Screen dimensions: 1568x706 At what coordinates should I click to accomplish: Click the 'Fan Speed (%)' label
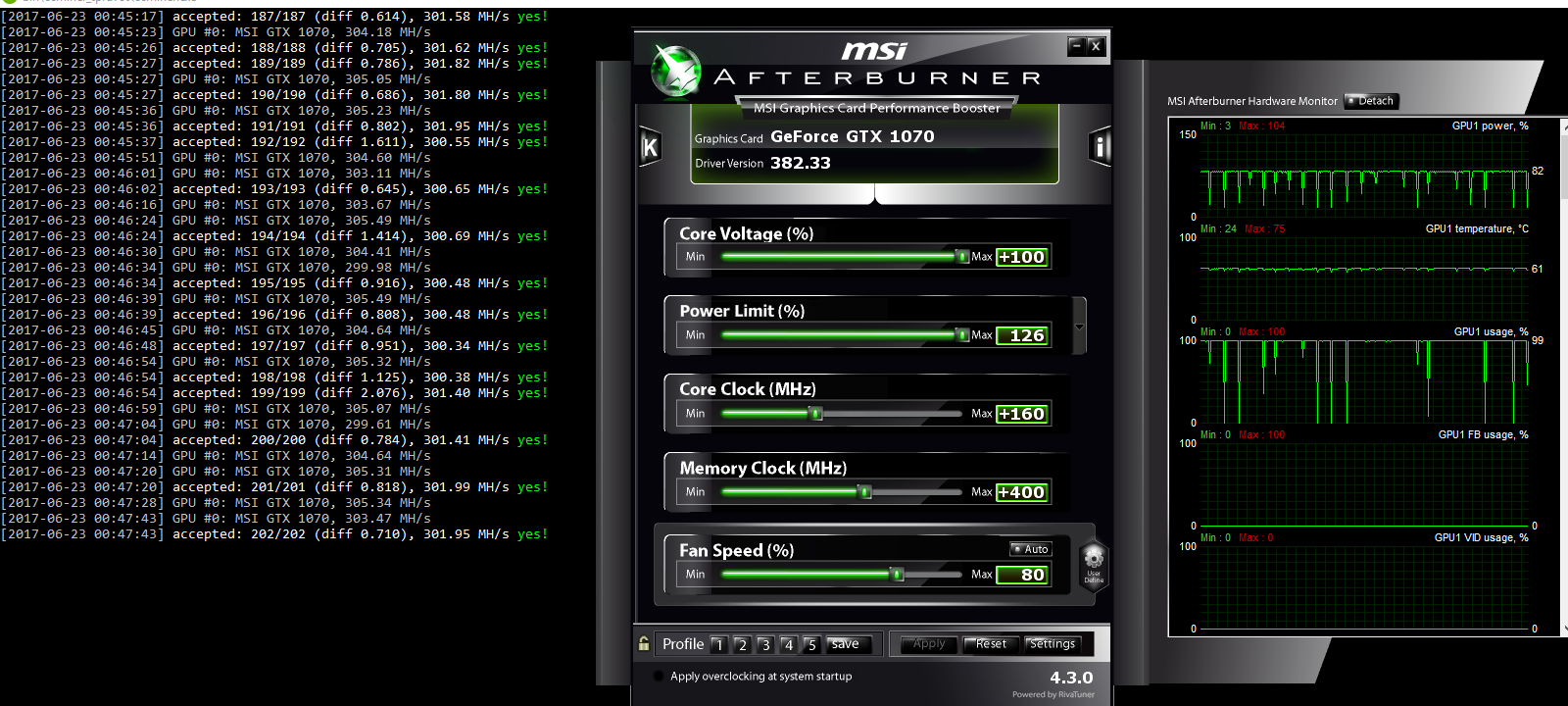pos(737,550)
